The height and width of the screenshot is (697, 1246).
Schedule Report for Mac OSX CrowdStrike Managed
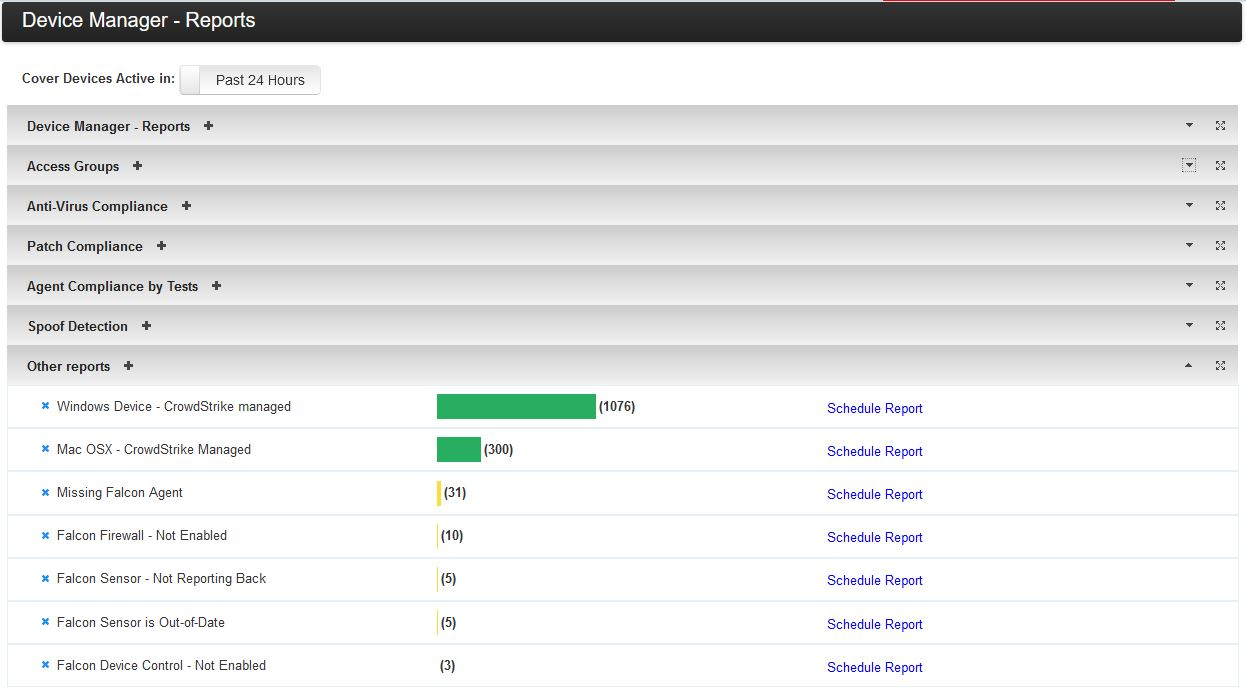(874, 451)
